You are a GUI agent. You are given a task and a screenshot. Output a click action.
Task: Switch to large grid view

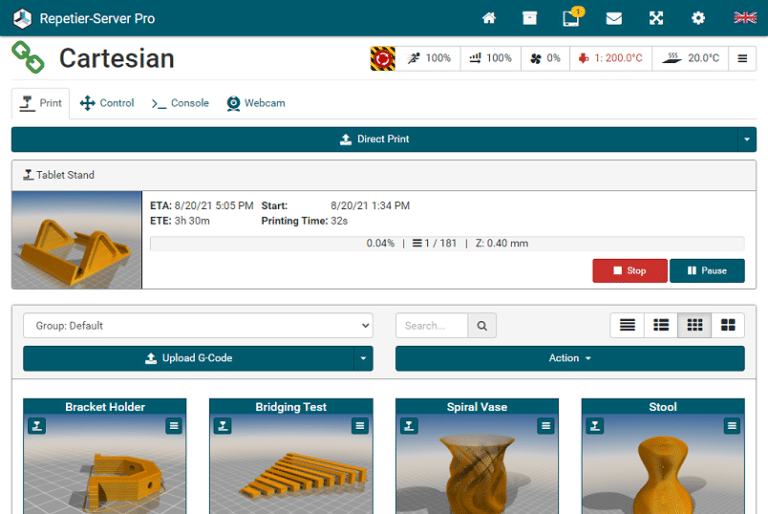[728, 325]
